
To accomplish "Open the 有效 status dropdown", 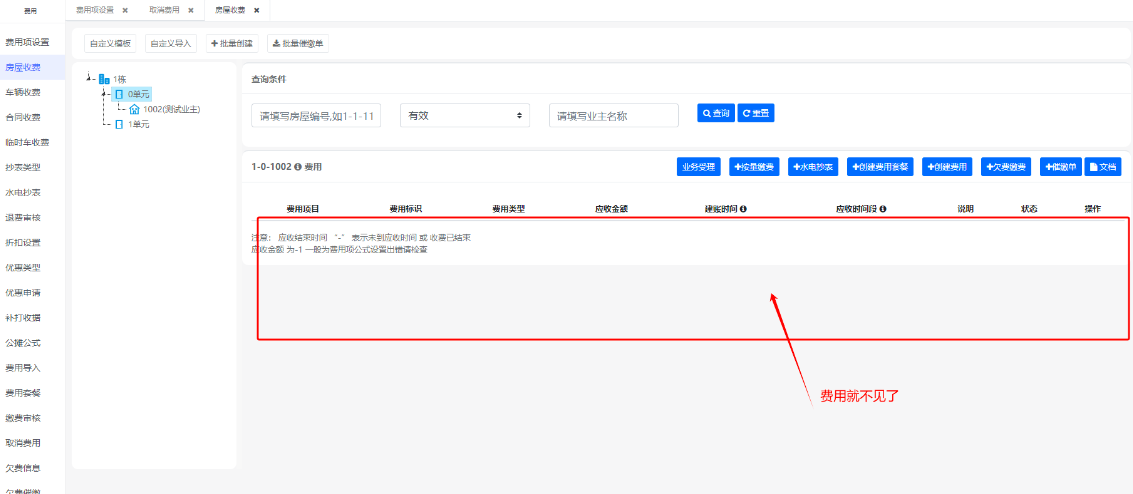I will click(x=465, y=116).
